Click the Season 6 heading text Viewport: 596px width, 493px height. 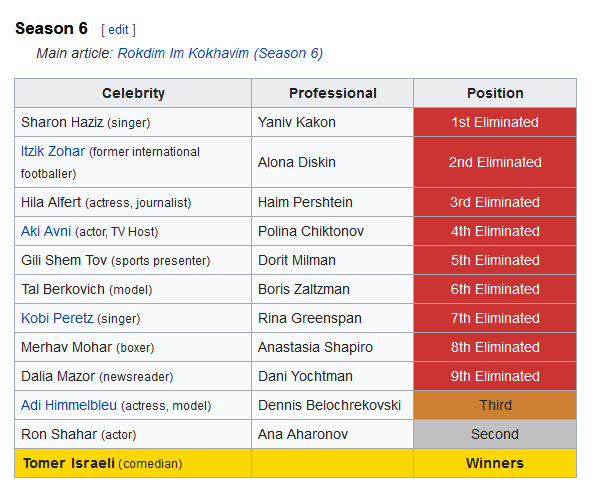[51, 29]
